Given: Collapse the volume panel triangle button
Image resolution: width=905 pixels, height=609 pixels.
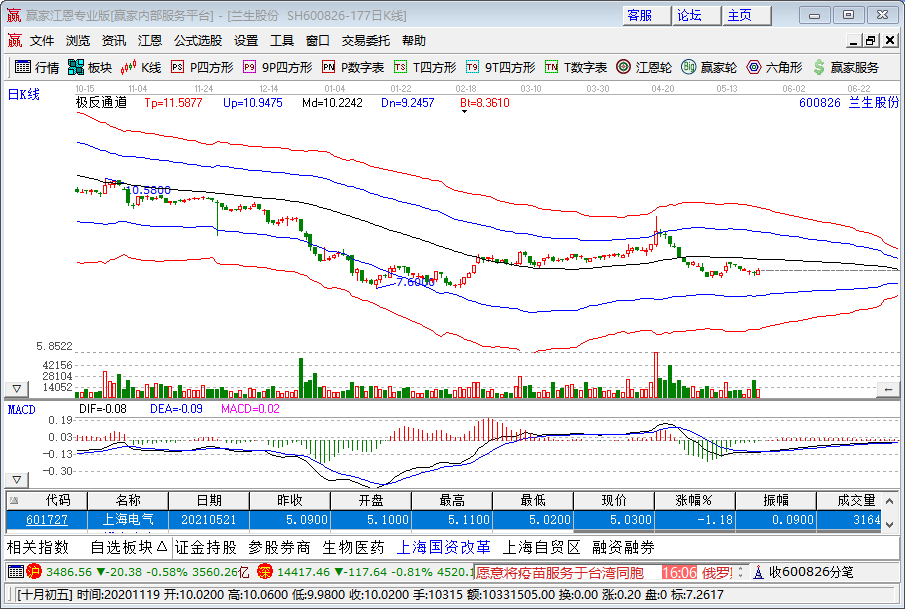Looking at the screenshot, I should point(17,389).
